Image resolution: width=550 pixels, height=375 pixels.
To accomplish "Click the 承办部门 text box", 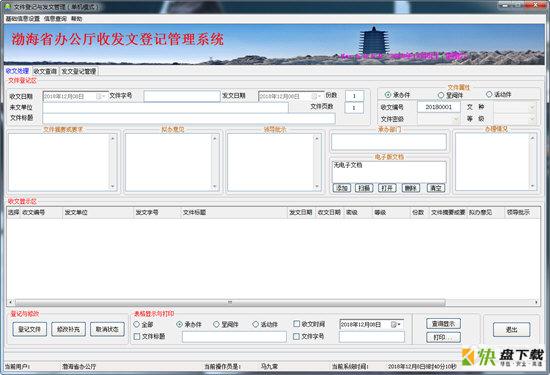I will click(x=389, y=142).
